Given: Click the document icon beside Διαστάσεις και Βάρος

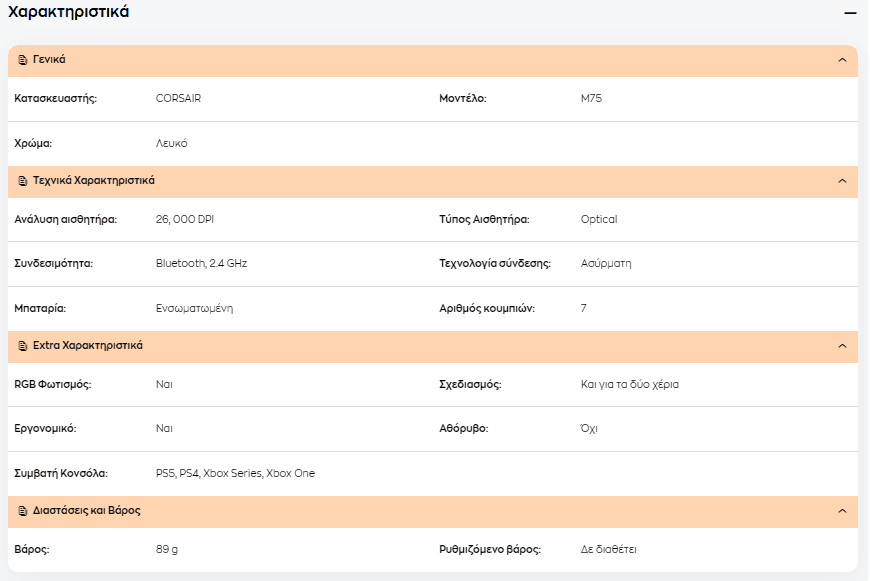Looking at the screenshot, I should tap(23, 511).
